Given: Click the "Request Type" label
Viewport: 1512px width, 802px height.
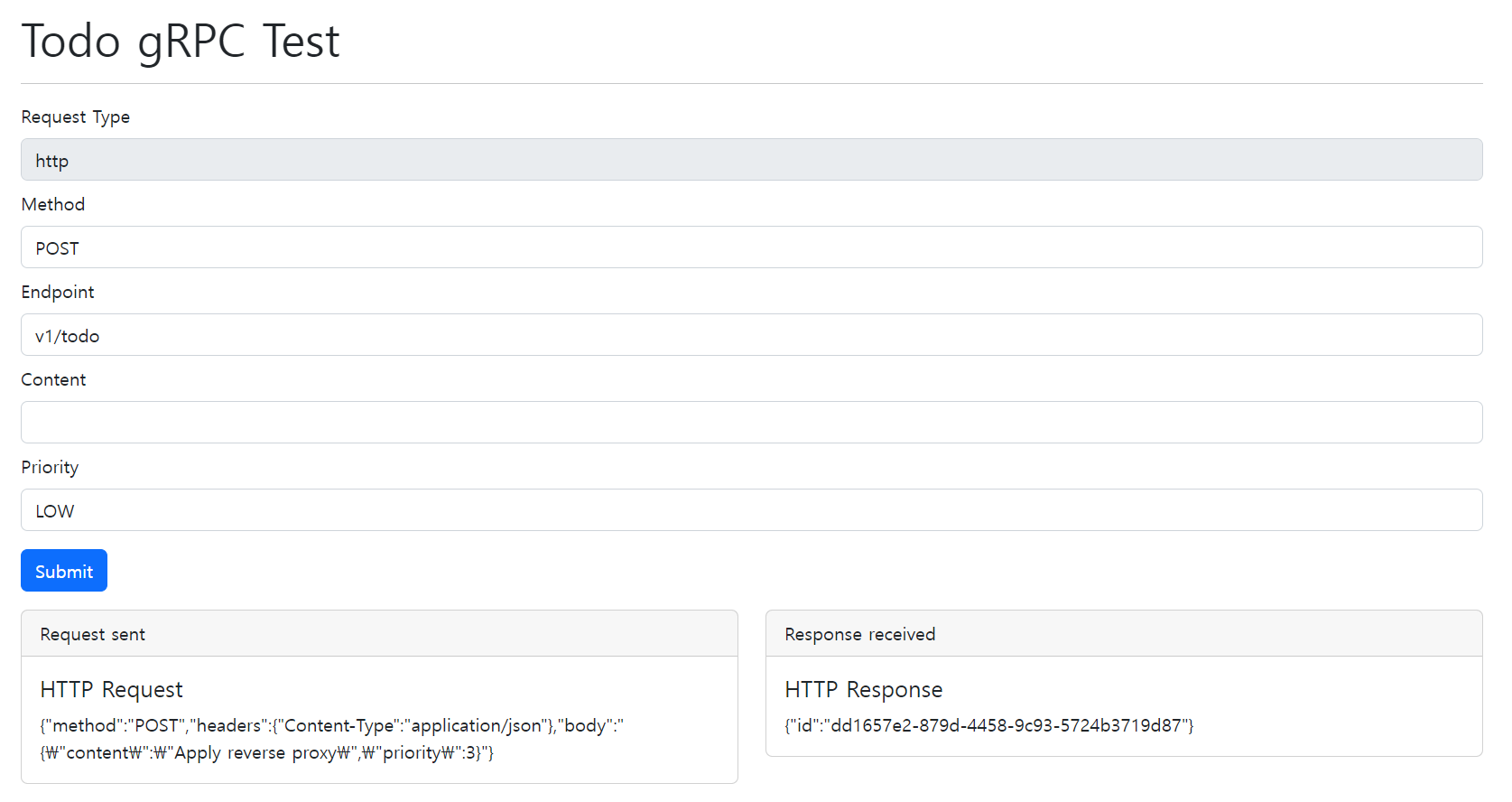Looking at the screenshot, I should [76, 117].
